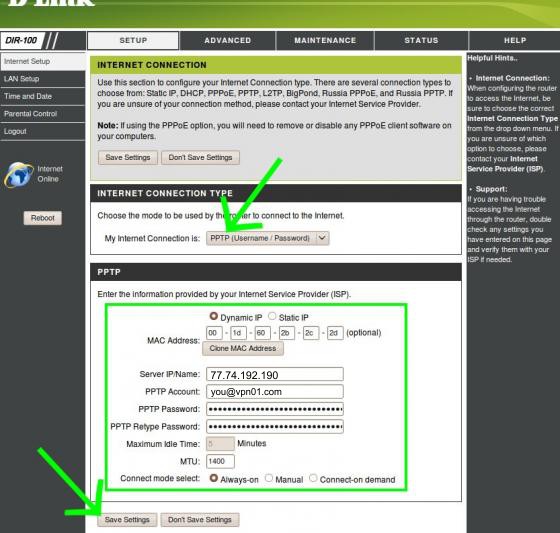
Task: Click the Server IP/Name input field
Action: pyautogui.click(x=275, y=374)
